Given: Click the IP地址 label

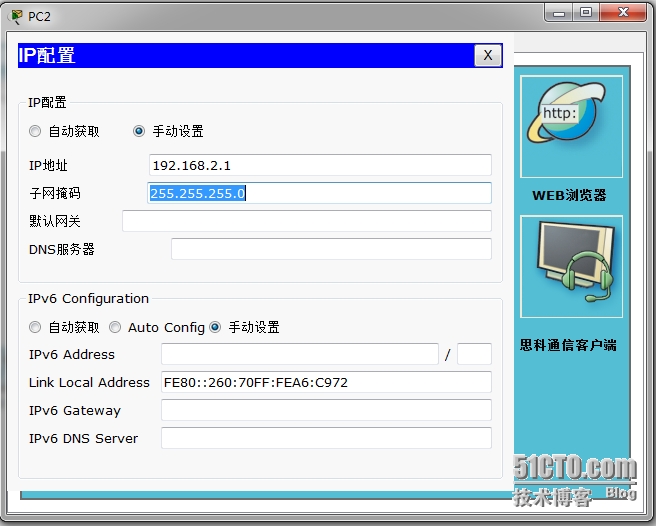Looking at the screenshot, I should click(x=48, y=165).
